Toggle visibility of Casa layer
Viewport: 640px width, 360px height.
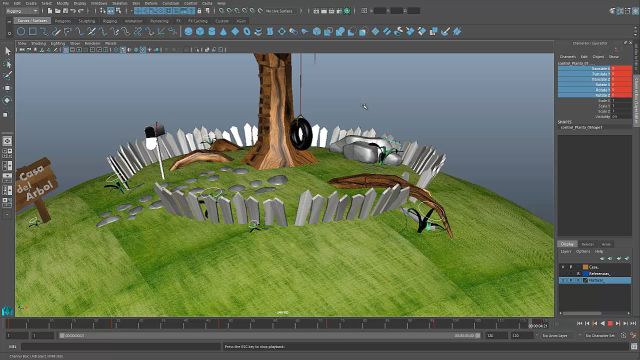pyautogui.click(x=563, y=267)
